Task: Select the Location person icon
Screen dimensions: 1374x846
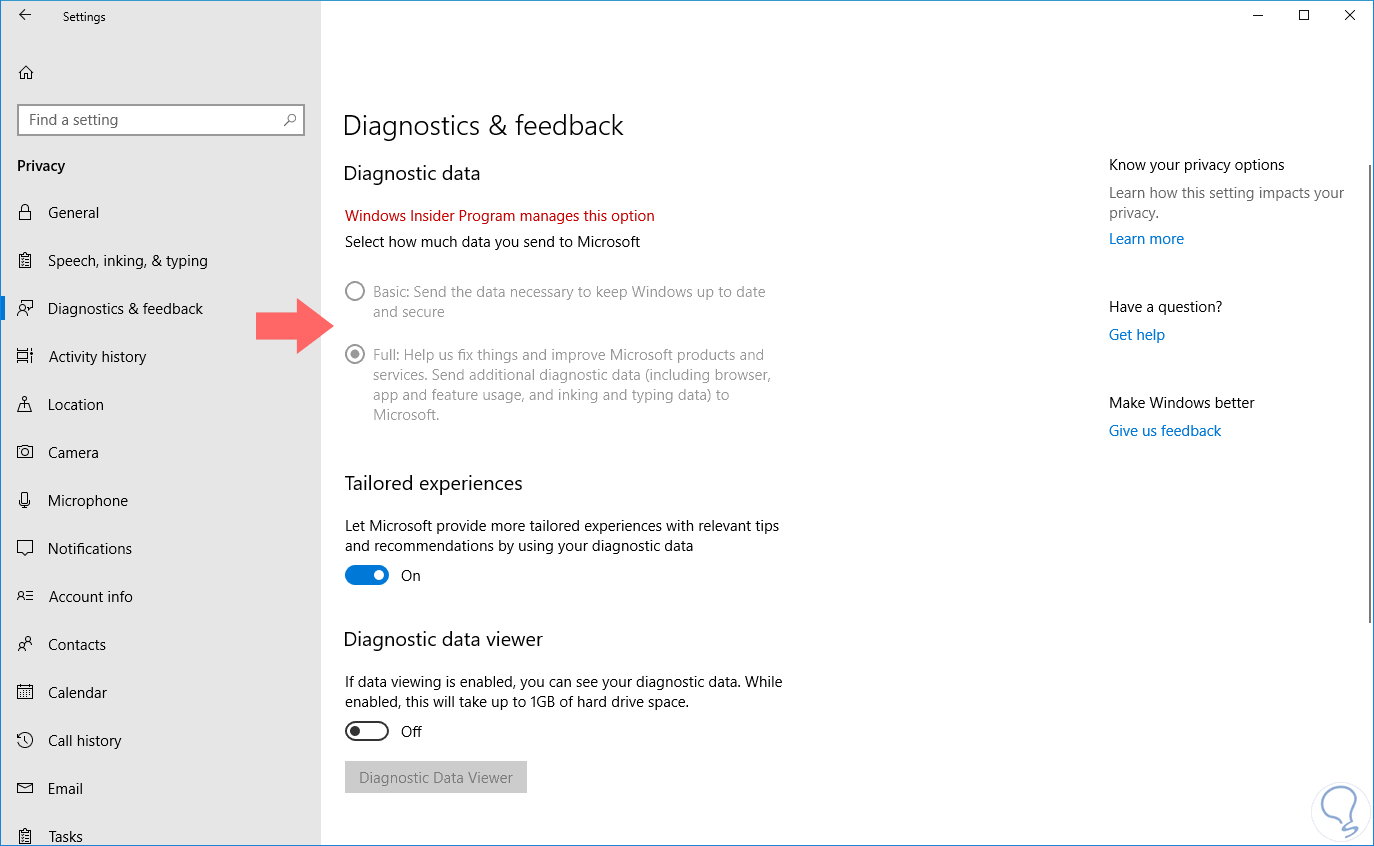Action: (26, 404)
